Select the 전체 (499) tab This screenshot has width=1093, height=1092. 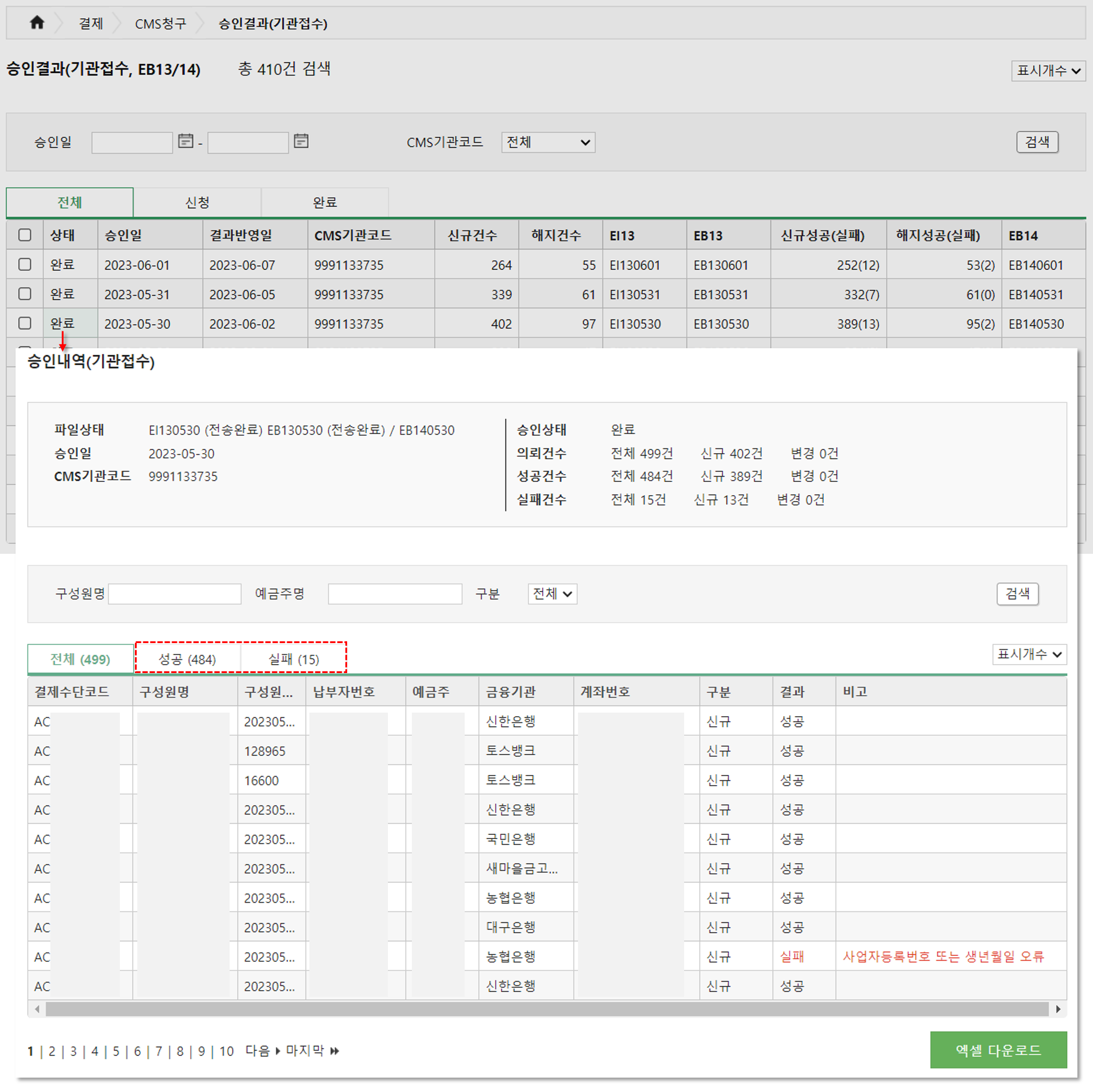[80, 659]
